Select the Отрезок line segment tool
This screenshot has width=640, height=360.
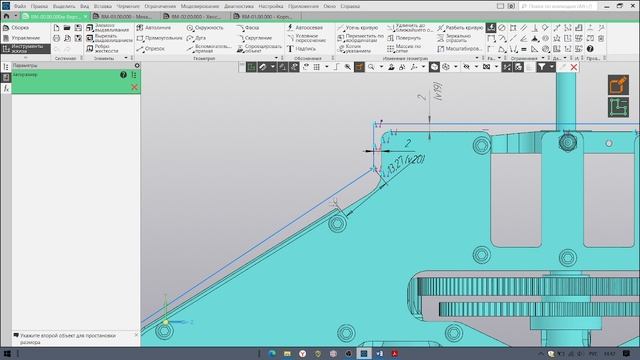click(x=151, y=49)
